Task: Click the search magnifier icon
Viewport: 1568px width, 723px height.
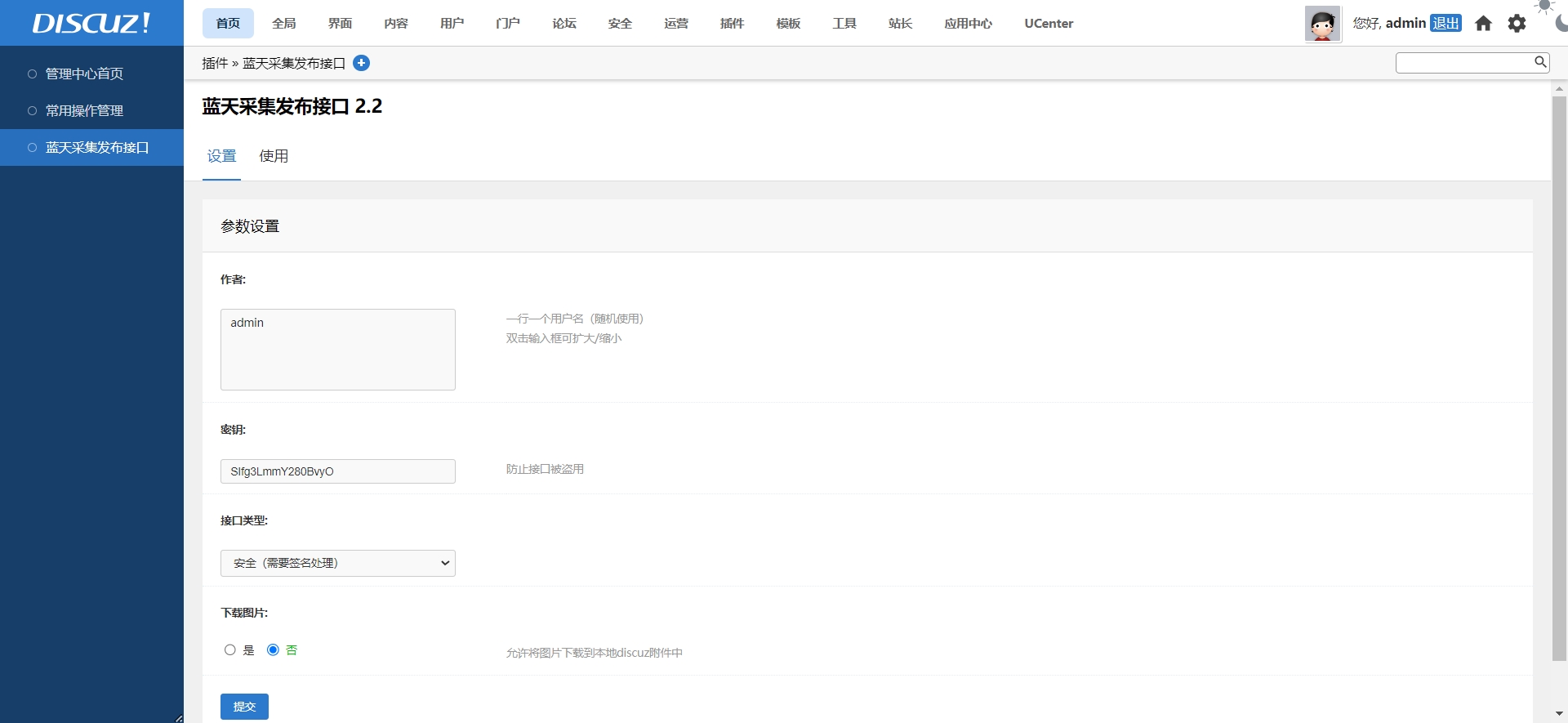Action: pyautogui.click(x=1539, y=62)
